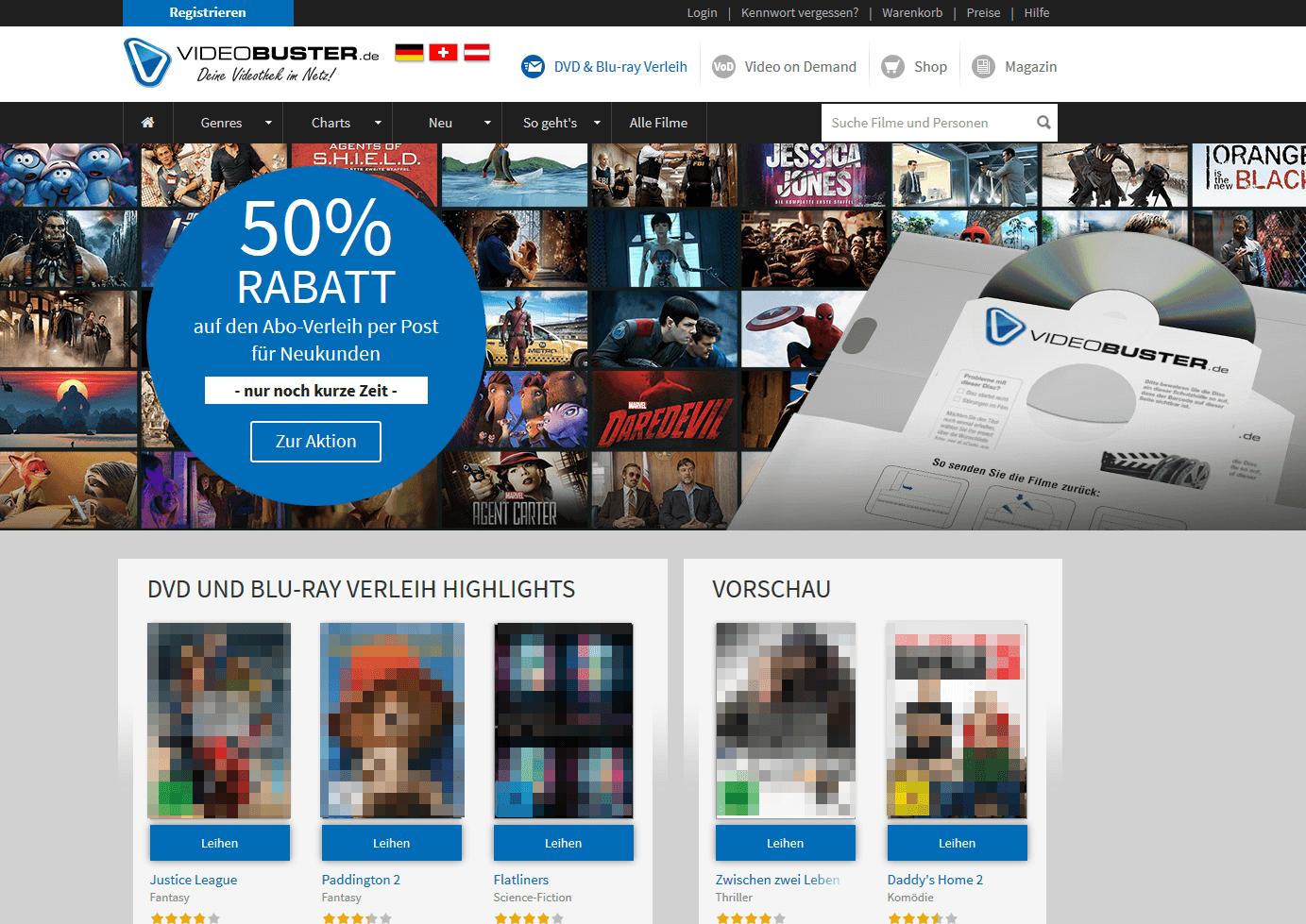The height and width of the screenshot is (924, 1306).
Task: Click the home icon in navigation bar
Action: click(x=147, y=123)
